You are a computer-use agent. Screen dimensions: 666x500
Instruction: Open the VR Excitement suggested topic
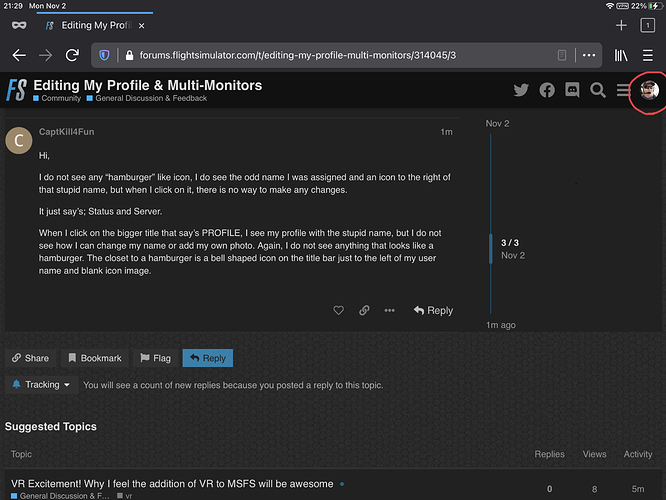coord(172,484)
